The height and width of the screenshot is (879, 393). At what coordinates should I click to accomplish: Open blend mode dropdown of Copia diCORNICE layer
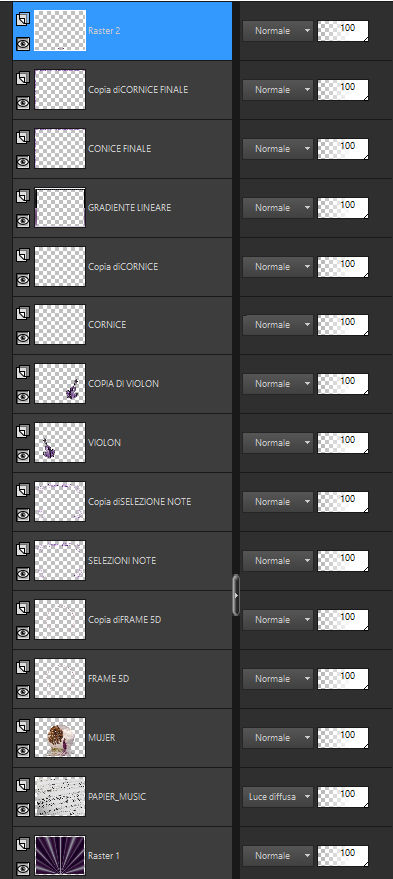278,266
